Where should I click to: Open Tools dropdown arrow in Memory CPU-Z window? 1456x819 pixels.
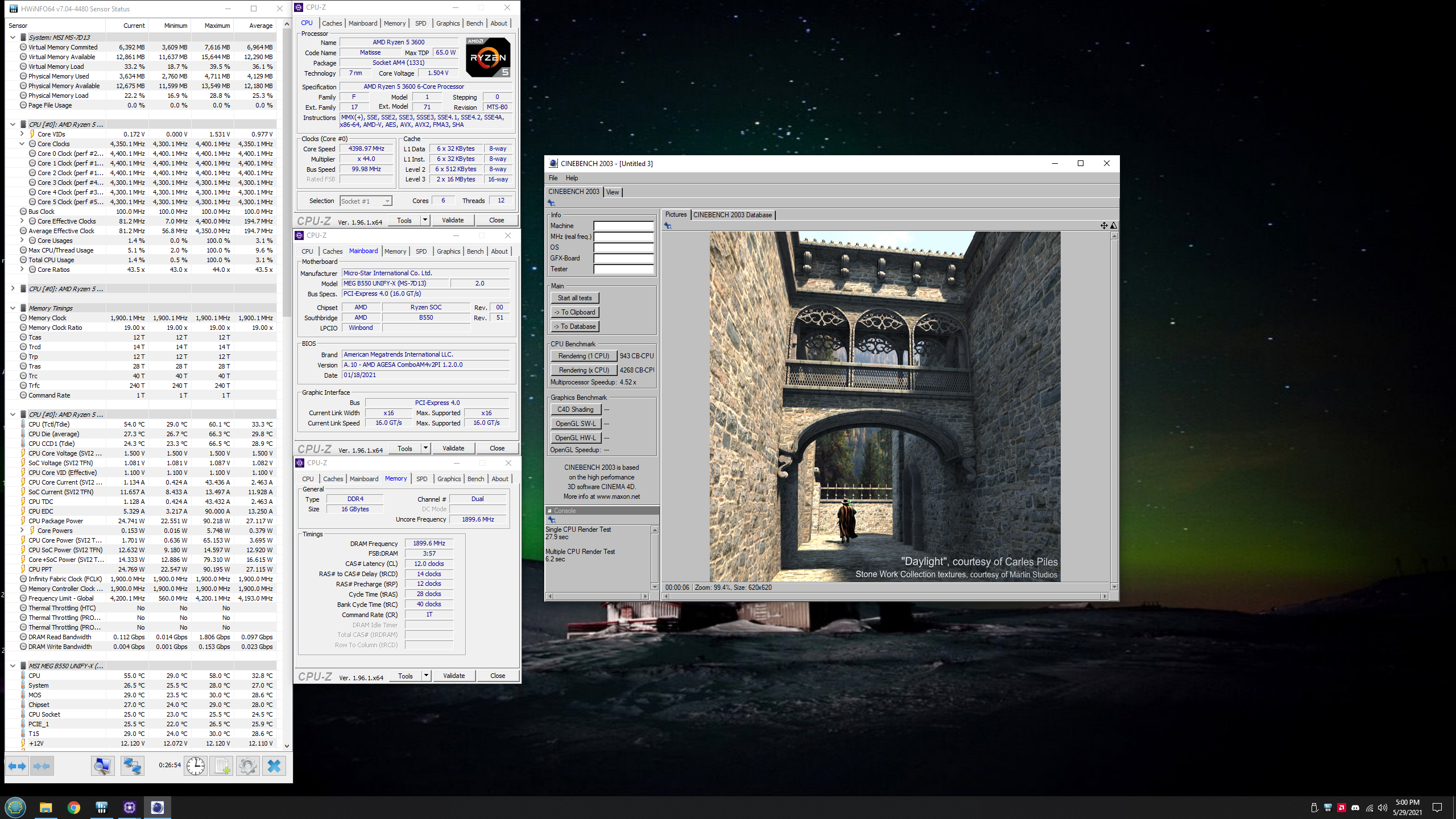[426, 676]
